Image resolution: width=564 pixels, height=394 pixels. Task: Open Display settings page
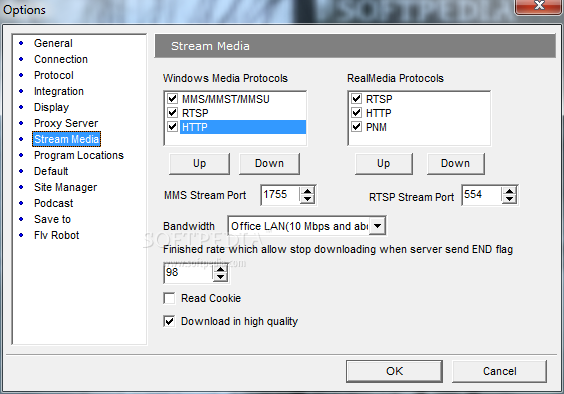coord(51,107)
